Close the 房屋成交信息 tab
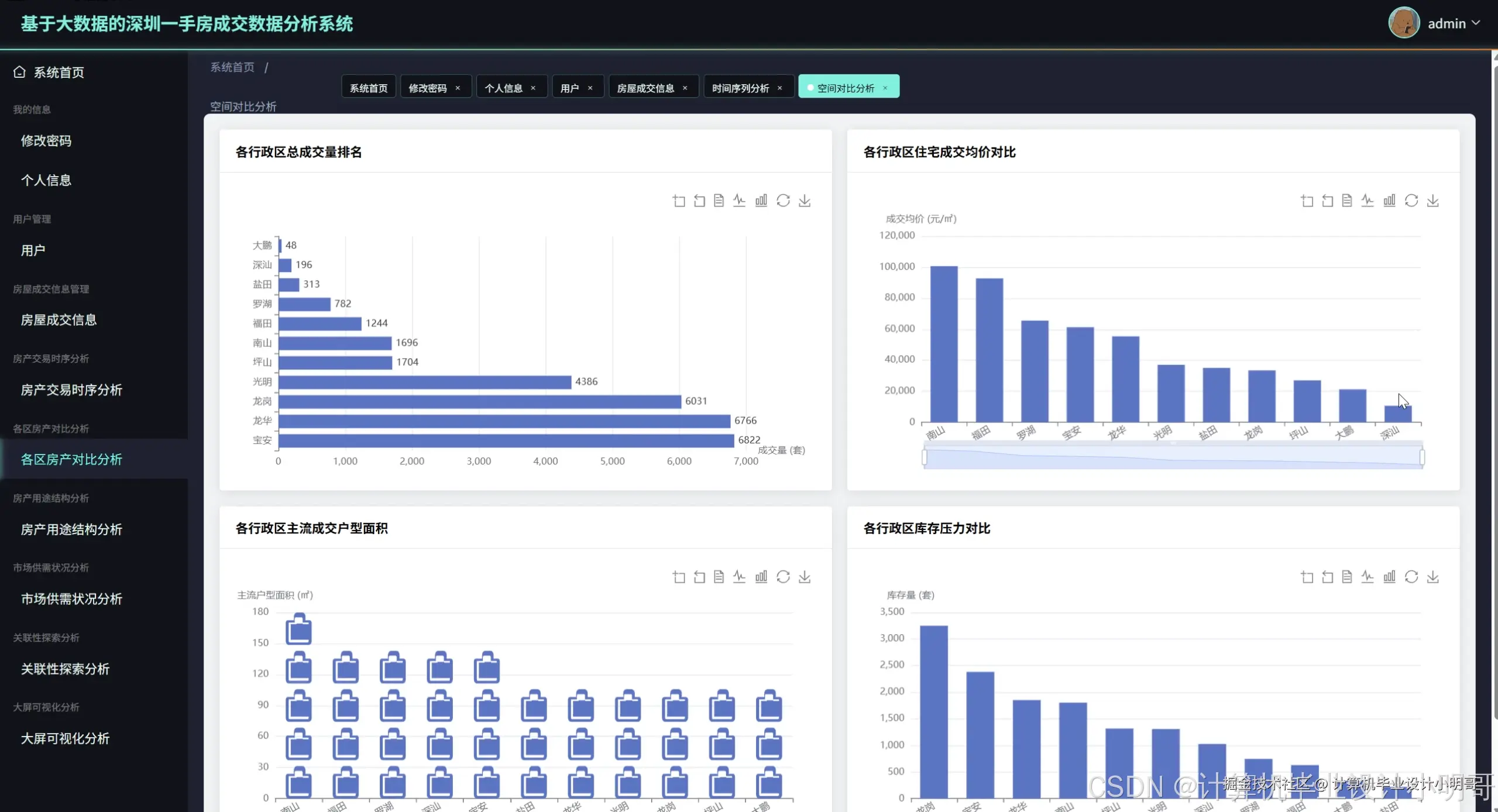This screenshot has height=812, width=1498. coord(685,88)
